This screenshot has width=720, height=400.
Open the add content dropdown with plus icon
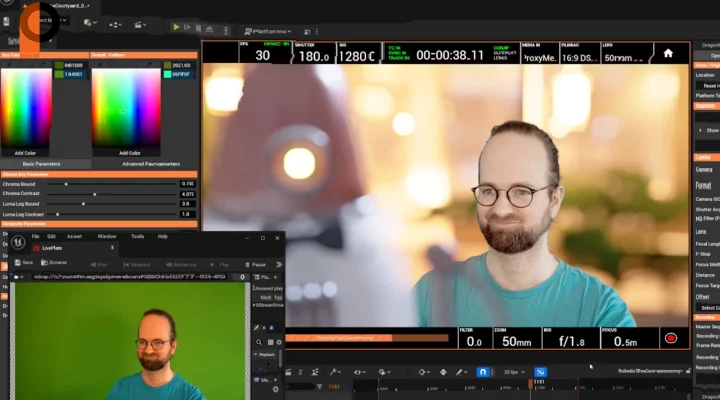(x=90, y=23)
